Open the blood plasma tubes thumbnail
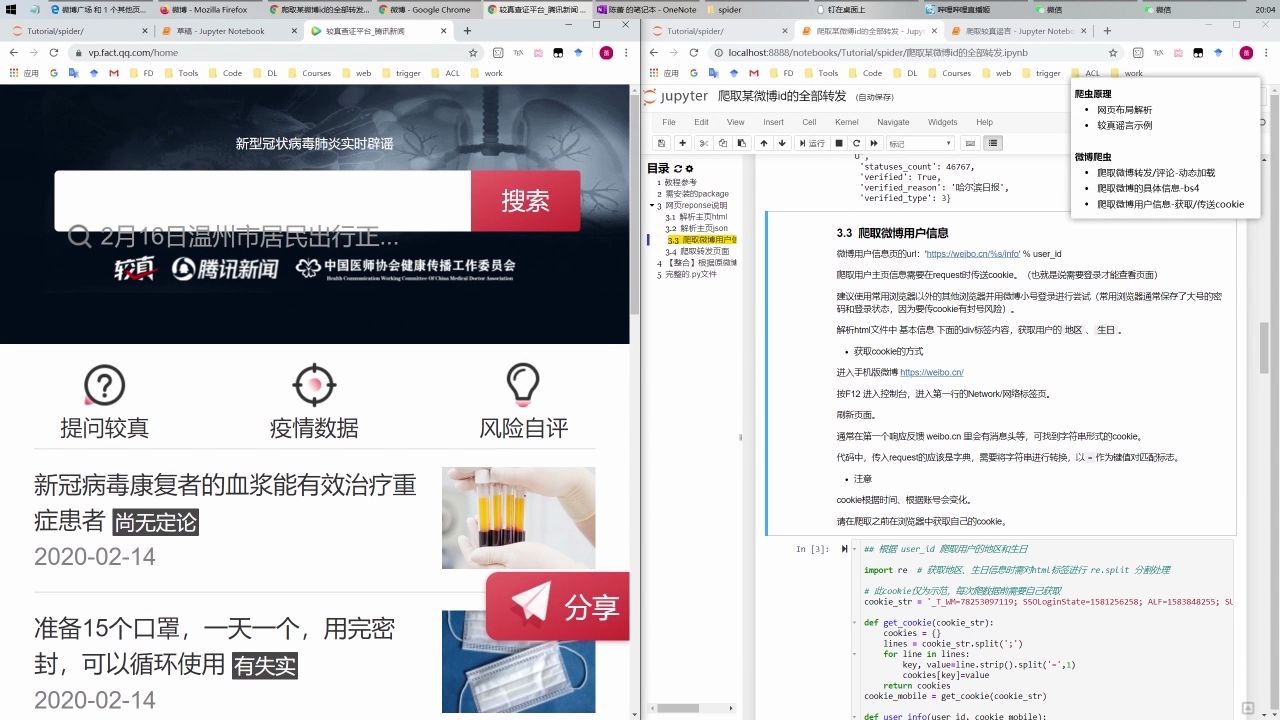This screenshot has height=720, width=1280. 518,518
